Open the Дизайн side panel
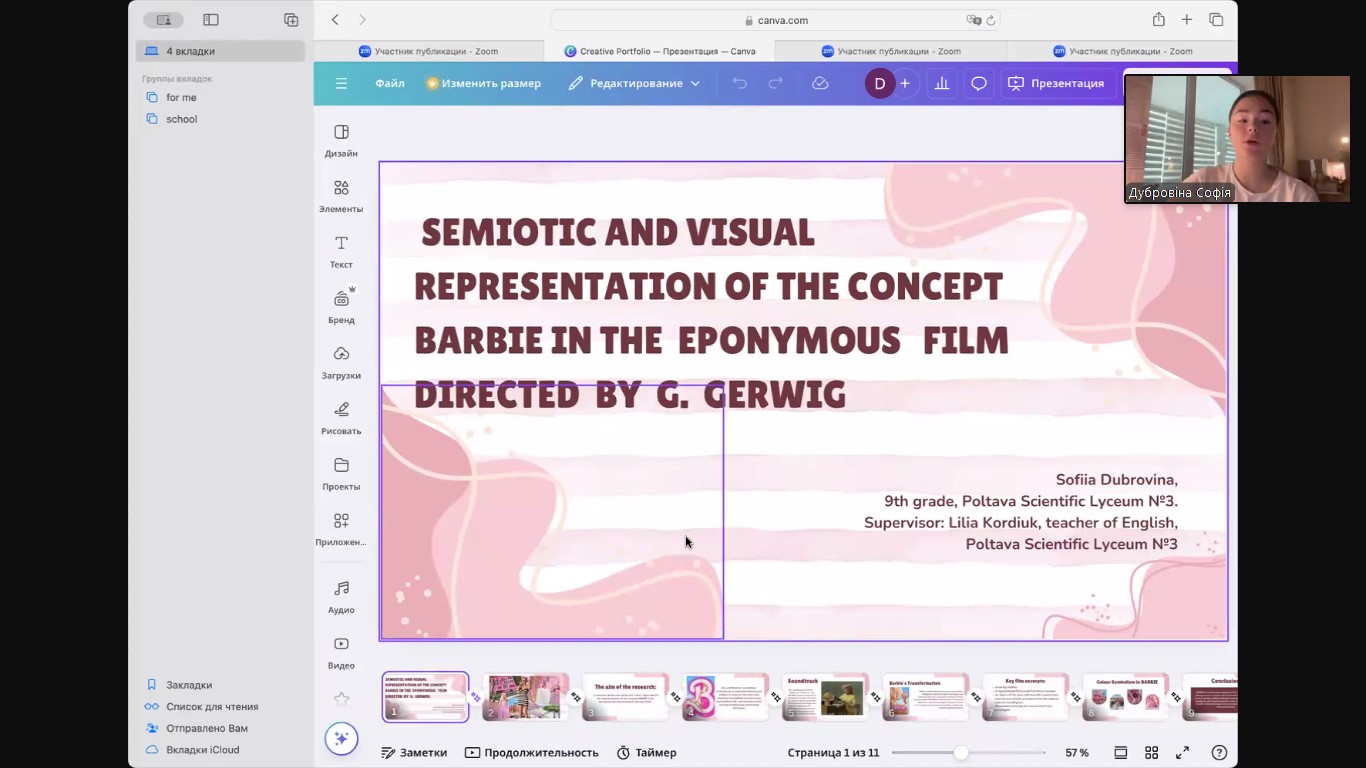This screenshot has height=768, width=1366. pyautogui.click(x=341, y=141)
